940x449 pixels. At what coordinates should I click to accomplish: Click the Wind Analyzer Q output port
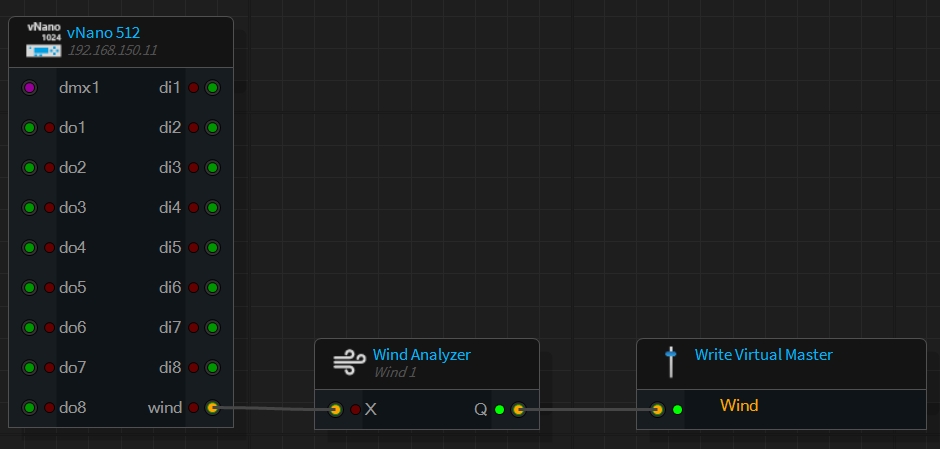pyautogui.click(x=518, y=409)
